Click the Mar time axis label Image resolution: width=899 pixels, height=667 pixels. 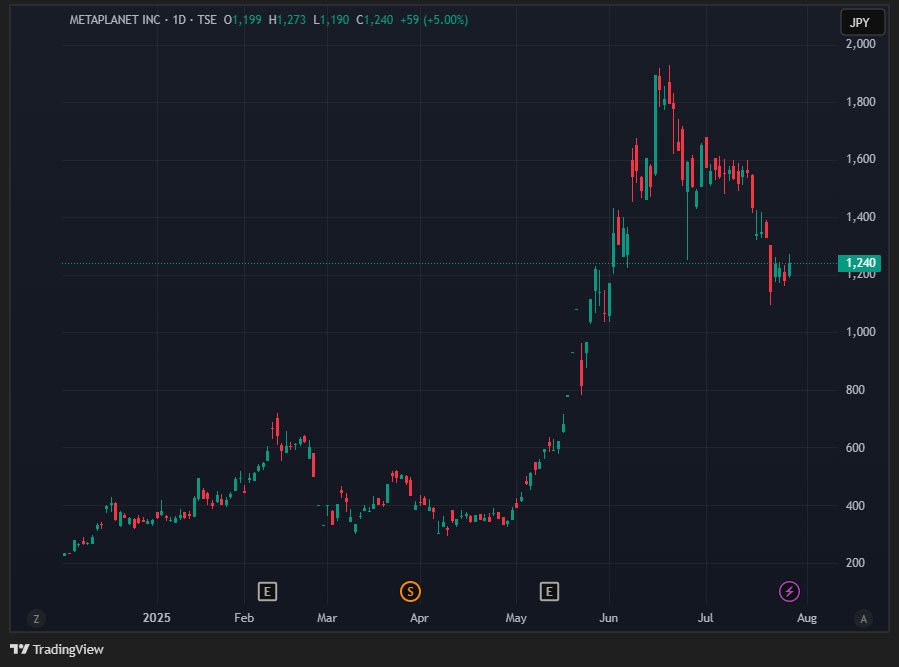327,618
